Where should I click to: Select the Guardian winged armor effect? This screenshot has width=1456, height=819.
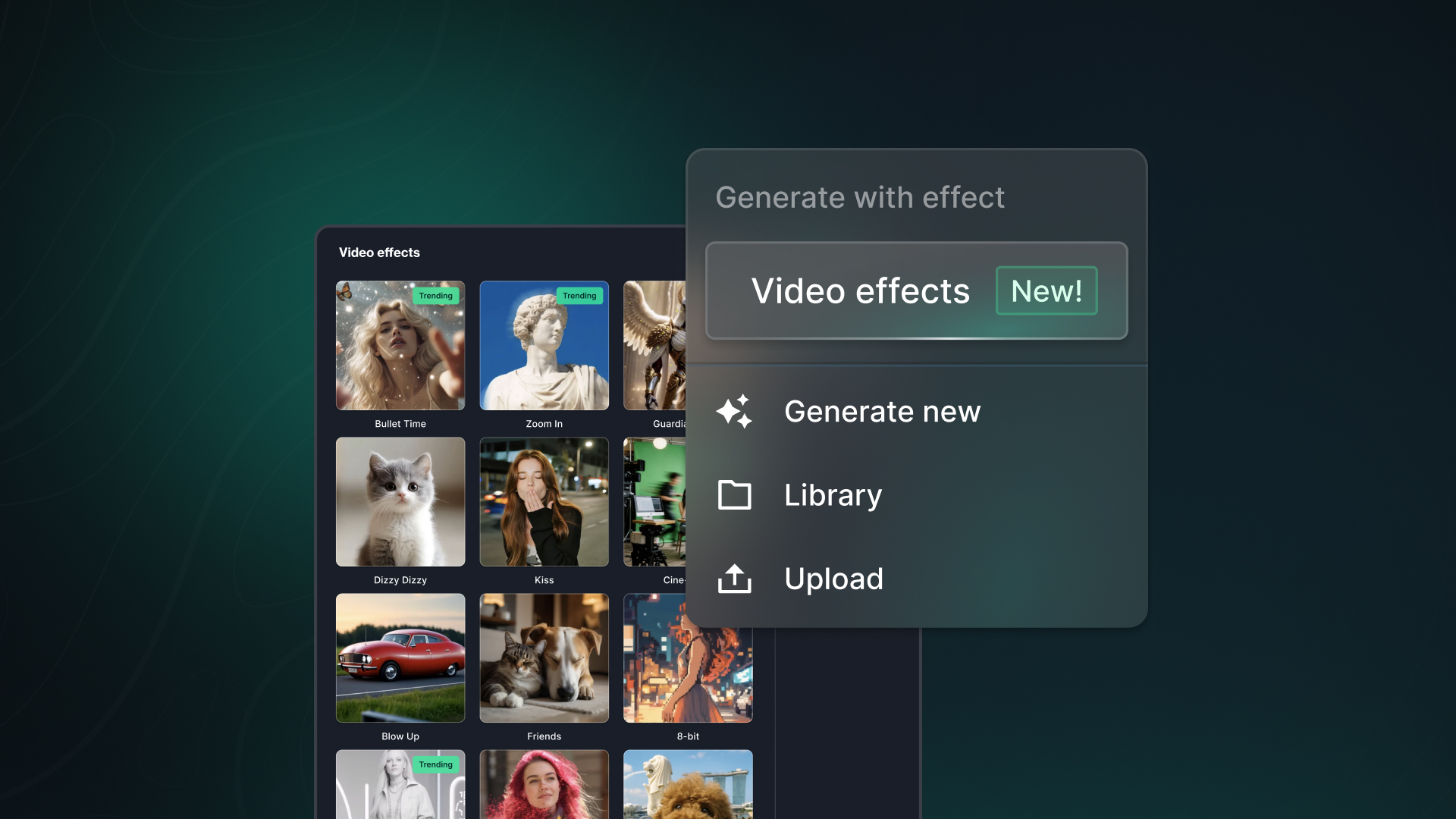click(654, 346)
